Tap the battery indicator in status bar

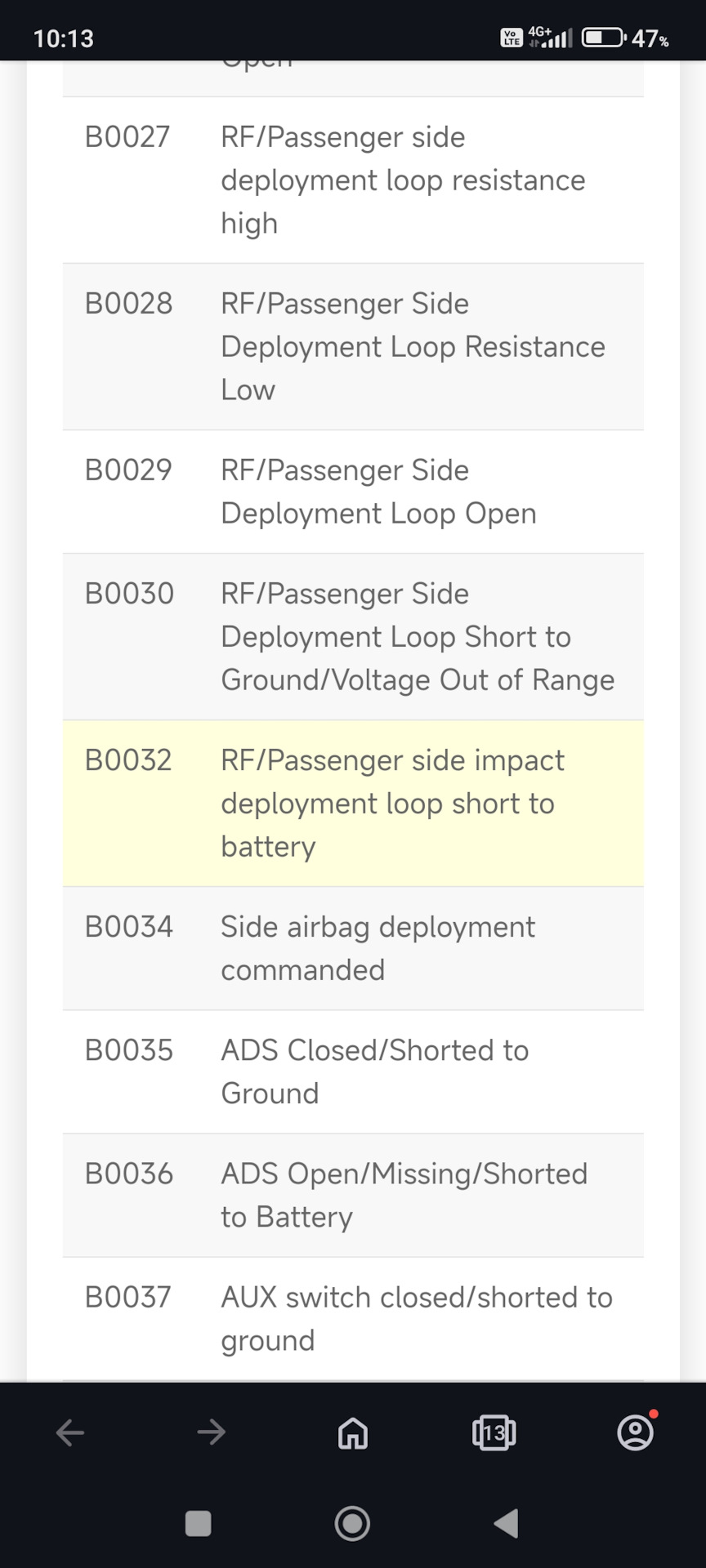tap(603, 38)
